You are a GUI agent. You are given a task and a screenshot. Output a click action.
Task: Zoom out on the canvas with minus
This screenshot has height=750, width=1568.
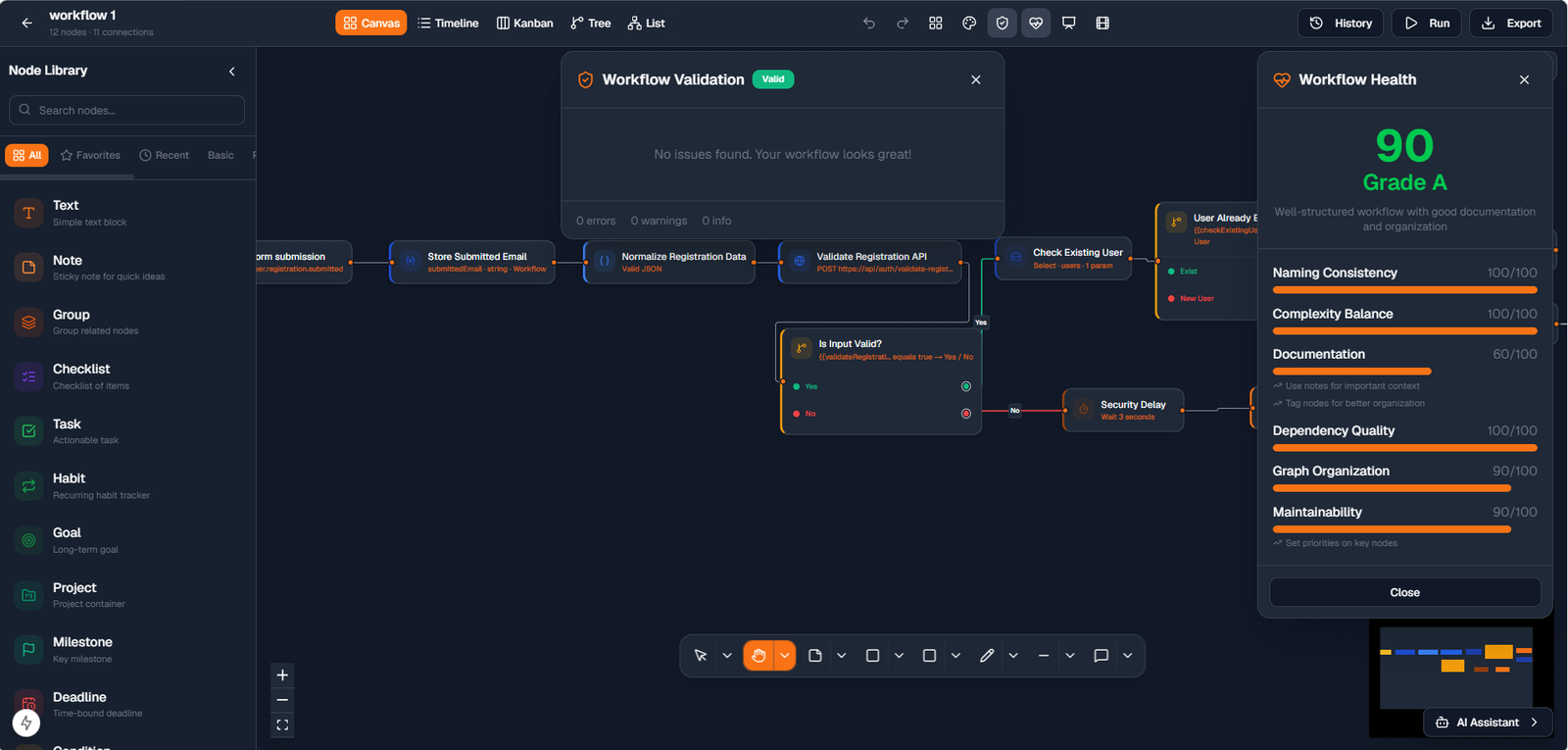pos(282,700)
